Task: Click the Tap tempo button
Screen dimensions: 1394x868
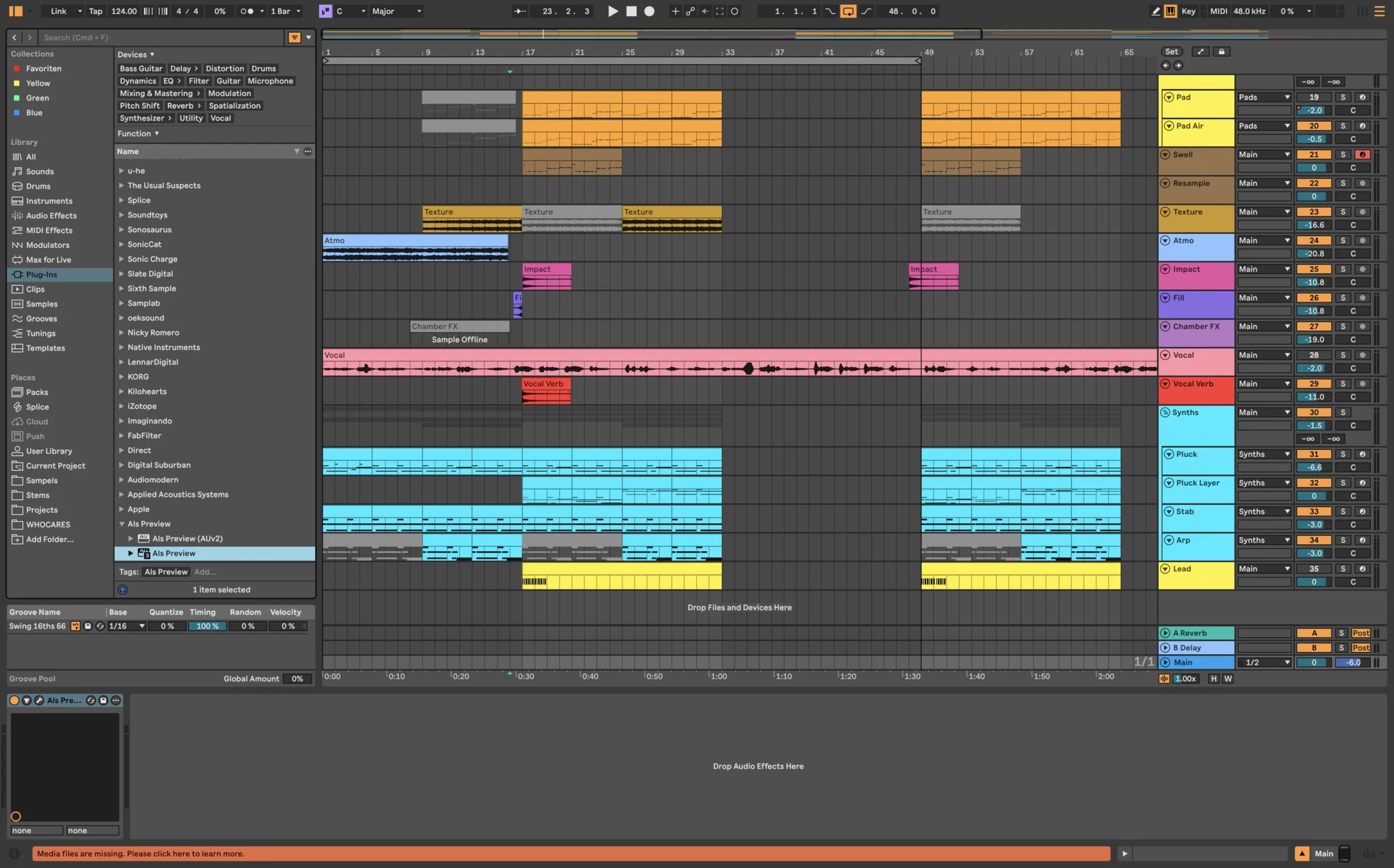Action: tap(95, 11)
